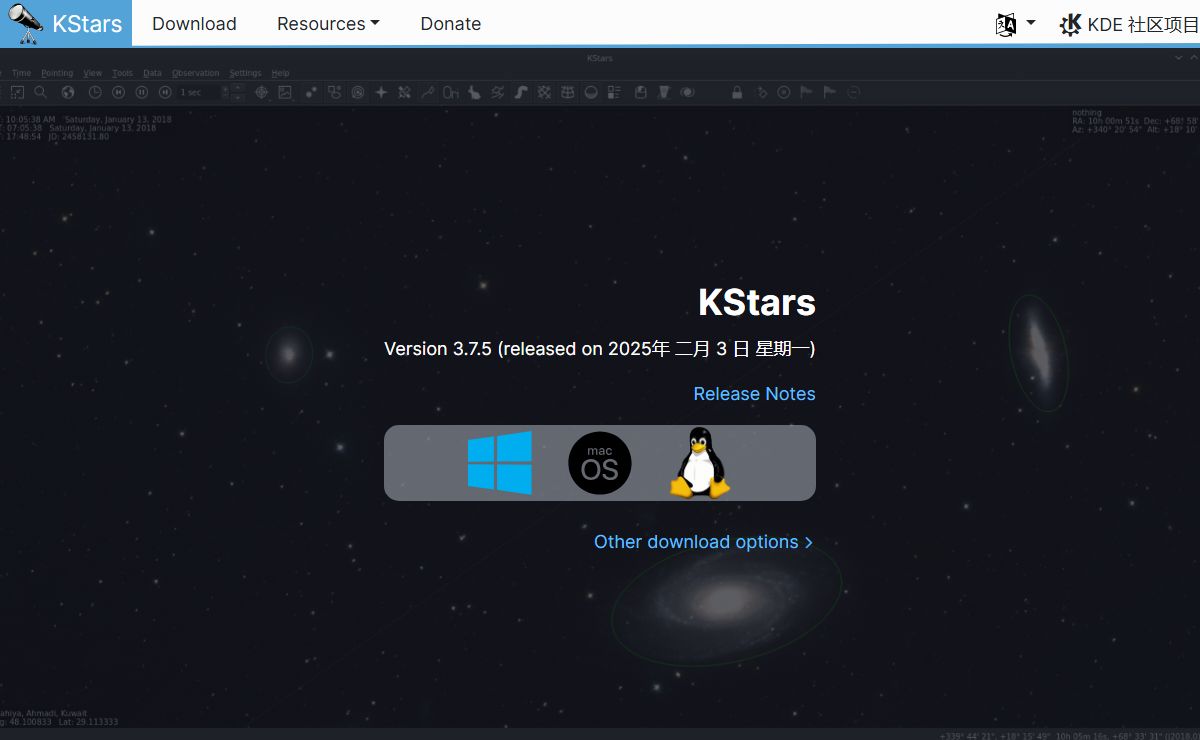Viewport: 1200px width, 740px height.
Task: Go to the Download page in the navbar
Action: pyautogui.click(x=194, y=24)
